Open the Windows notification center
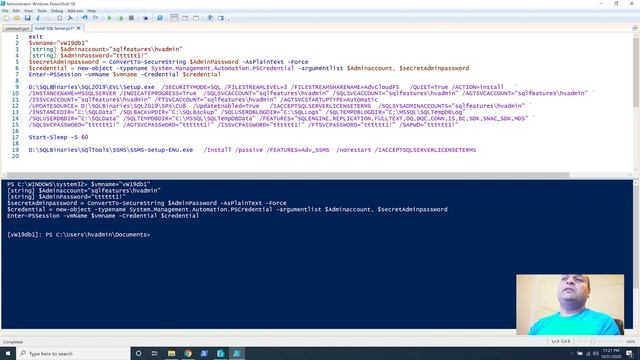The width and height of the screenshot is (640, 360). click(630, 353)
